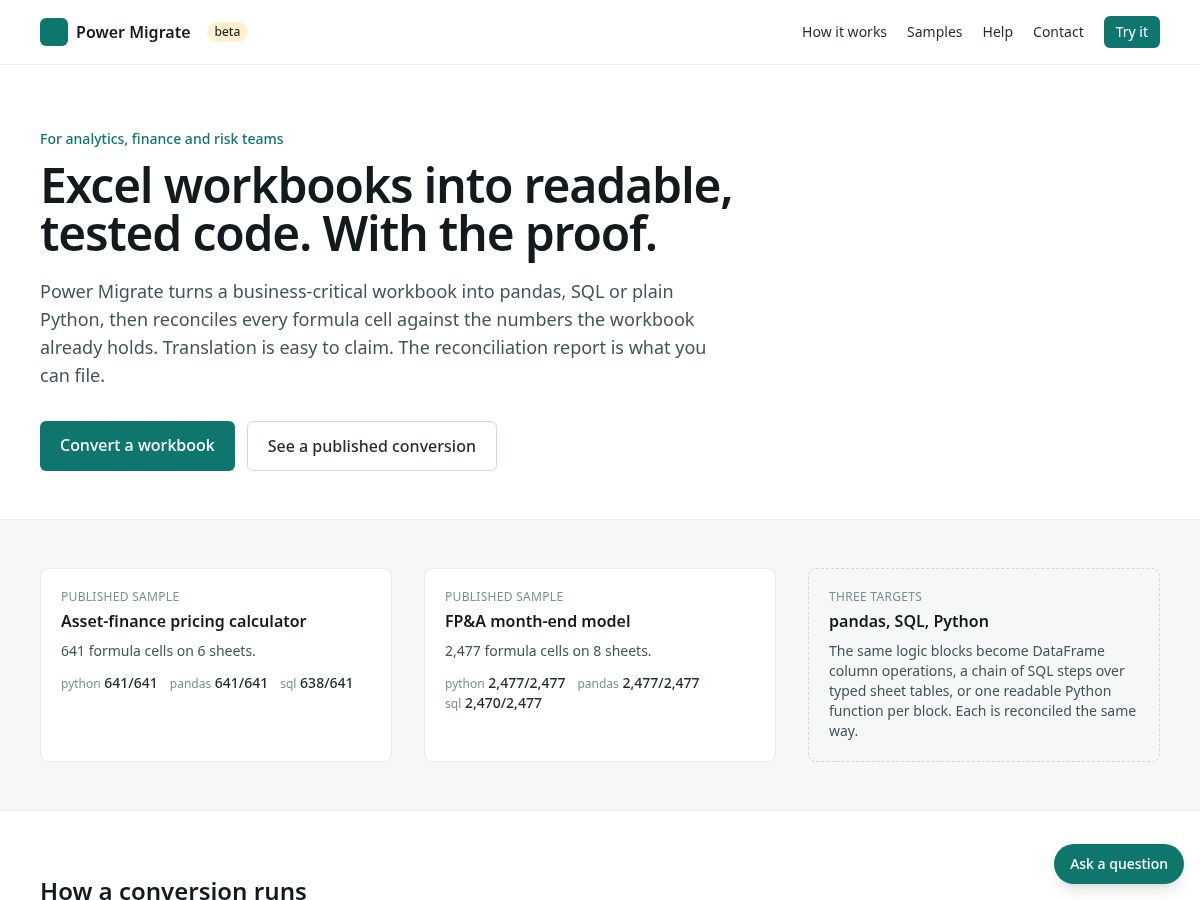Open How it works in navigation
This screenshot has width=1200, height=900.
point(844,32)
